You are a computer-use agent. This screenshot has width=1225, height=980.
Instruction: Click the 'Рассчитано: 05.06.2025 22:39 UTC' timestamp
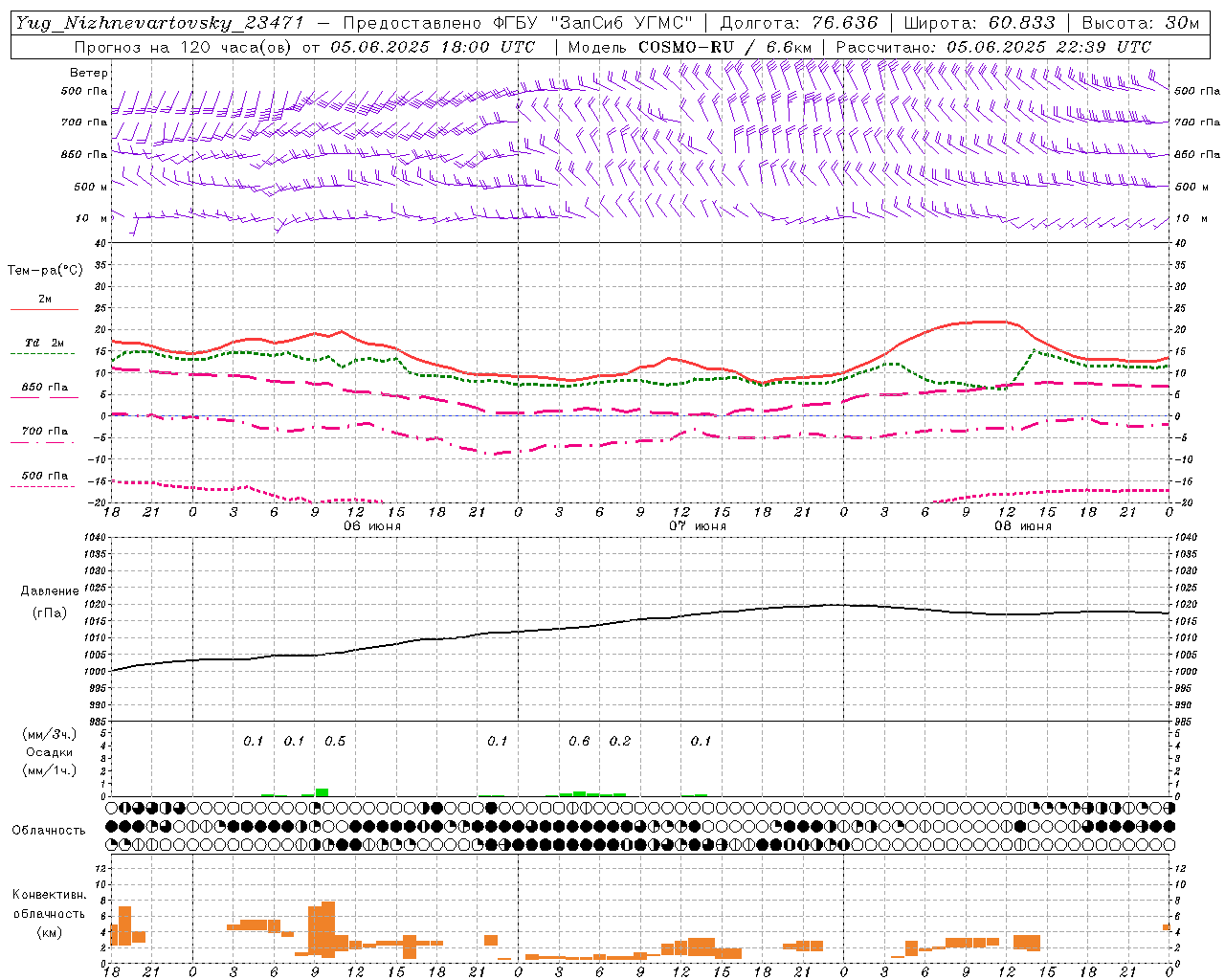click(x=994, y=47)
